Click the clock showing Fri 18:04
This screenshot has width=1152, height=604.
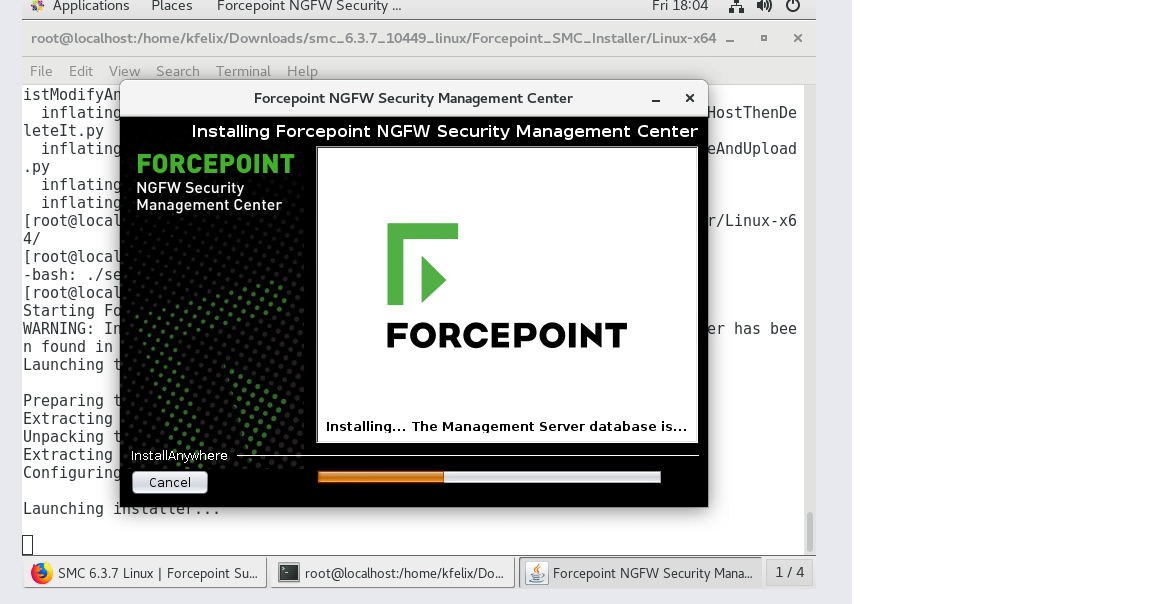pos(680,6)
